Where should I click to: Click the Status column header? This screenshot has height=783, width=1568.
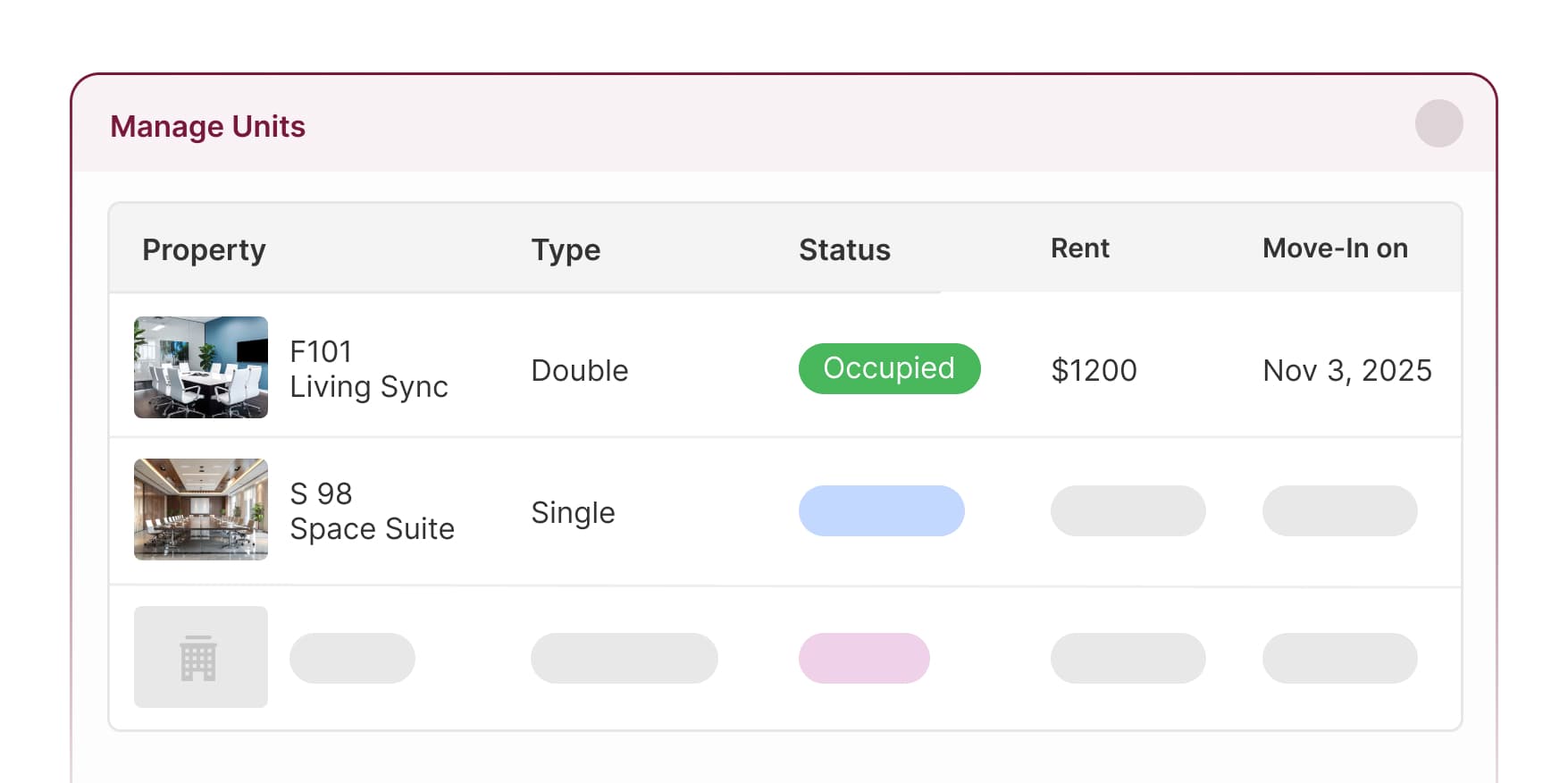pos(844,249)
